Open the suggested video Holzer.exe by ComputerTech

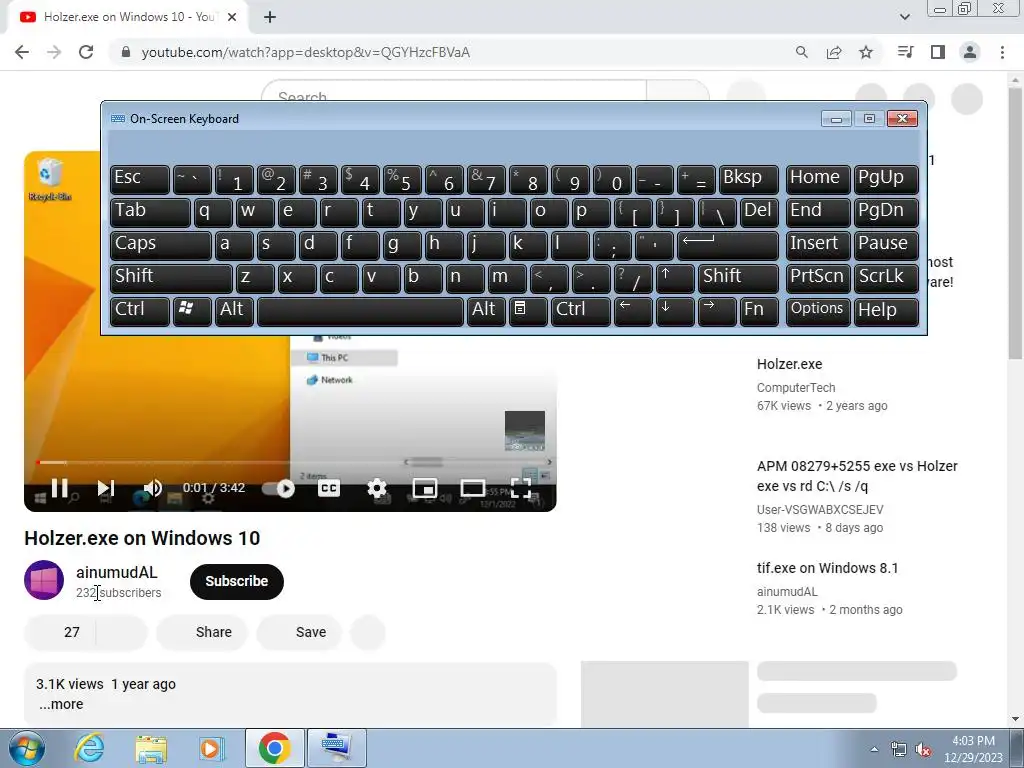tap(790, 364)
